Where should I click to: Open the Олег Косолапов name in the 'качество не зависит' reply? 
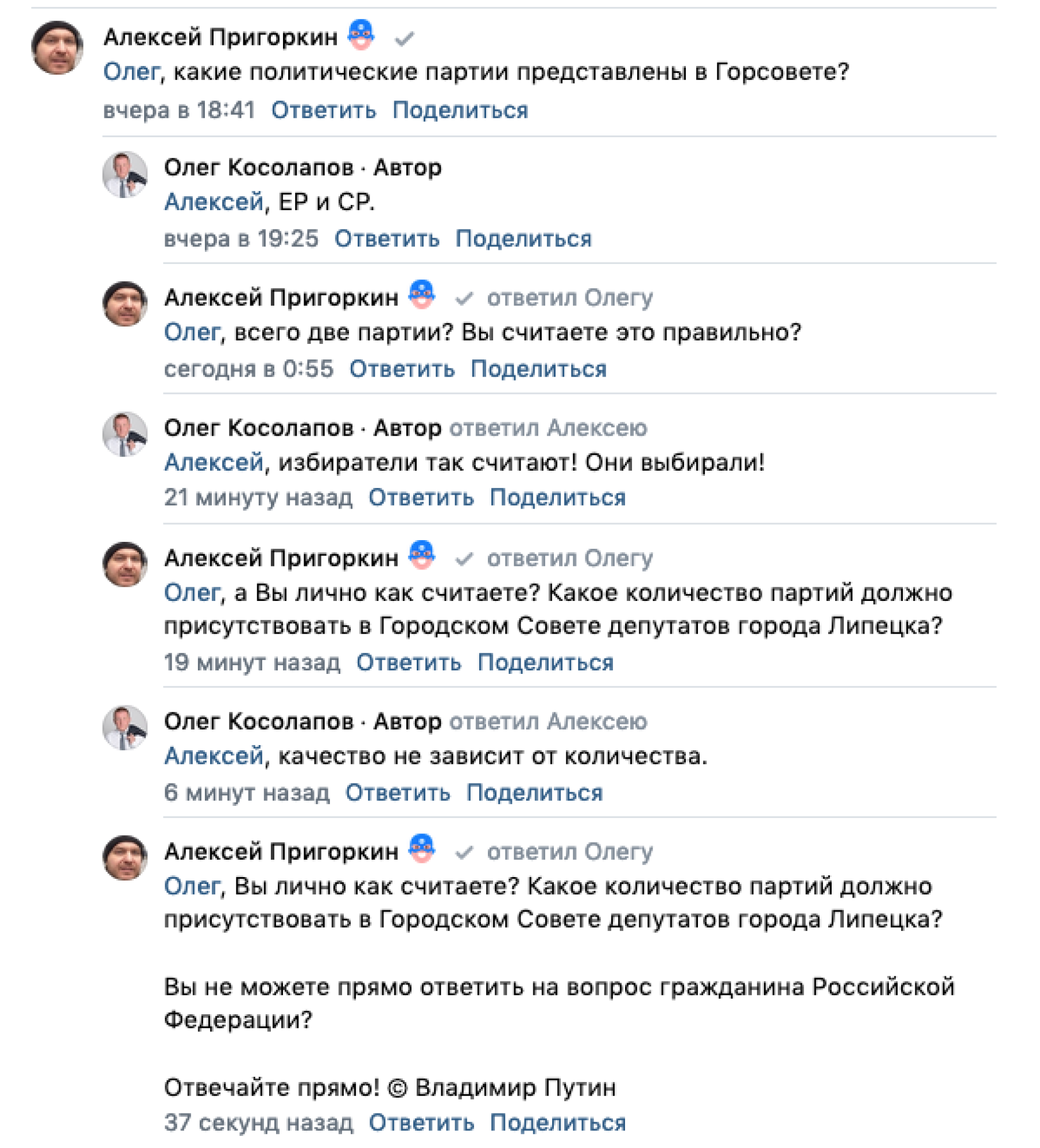coord(259,722)
